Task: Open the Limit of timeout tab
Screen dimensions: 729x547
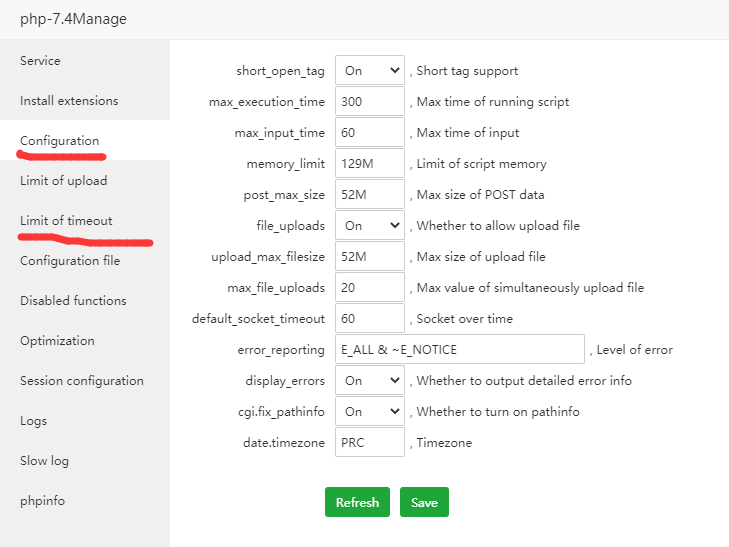Action: click(x=66, y=221)
